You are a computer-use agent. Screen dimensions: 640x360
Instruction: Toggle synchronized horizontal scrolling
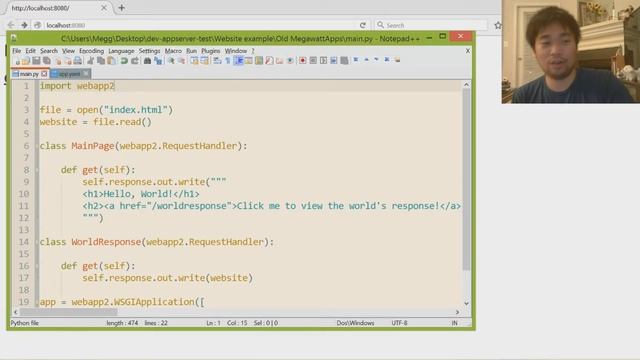click(204, 61)
